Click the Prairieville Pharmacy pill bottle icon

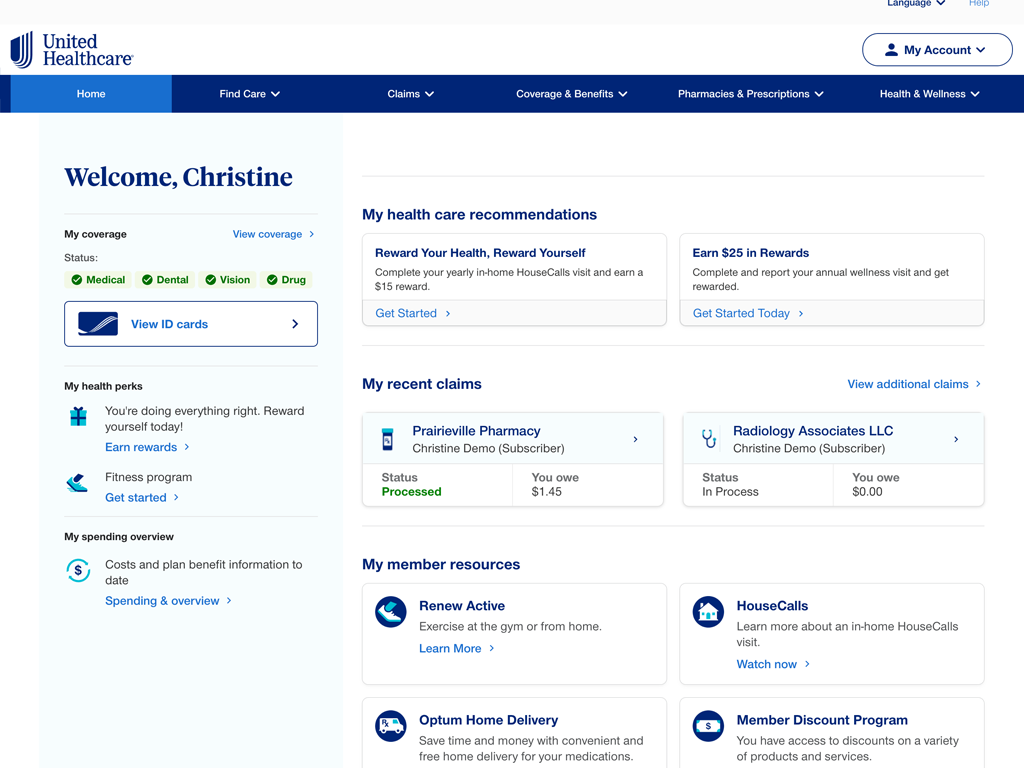tap(388, 439)
